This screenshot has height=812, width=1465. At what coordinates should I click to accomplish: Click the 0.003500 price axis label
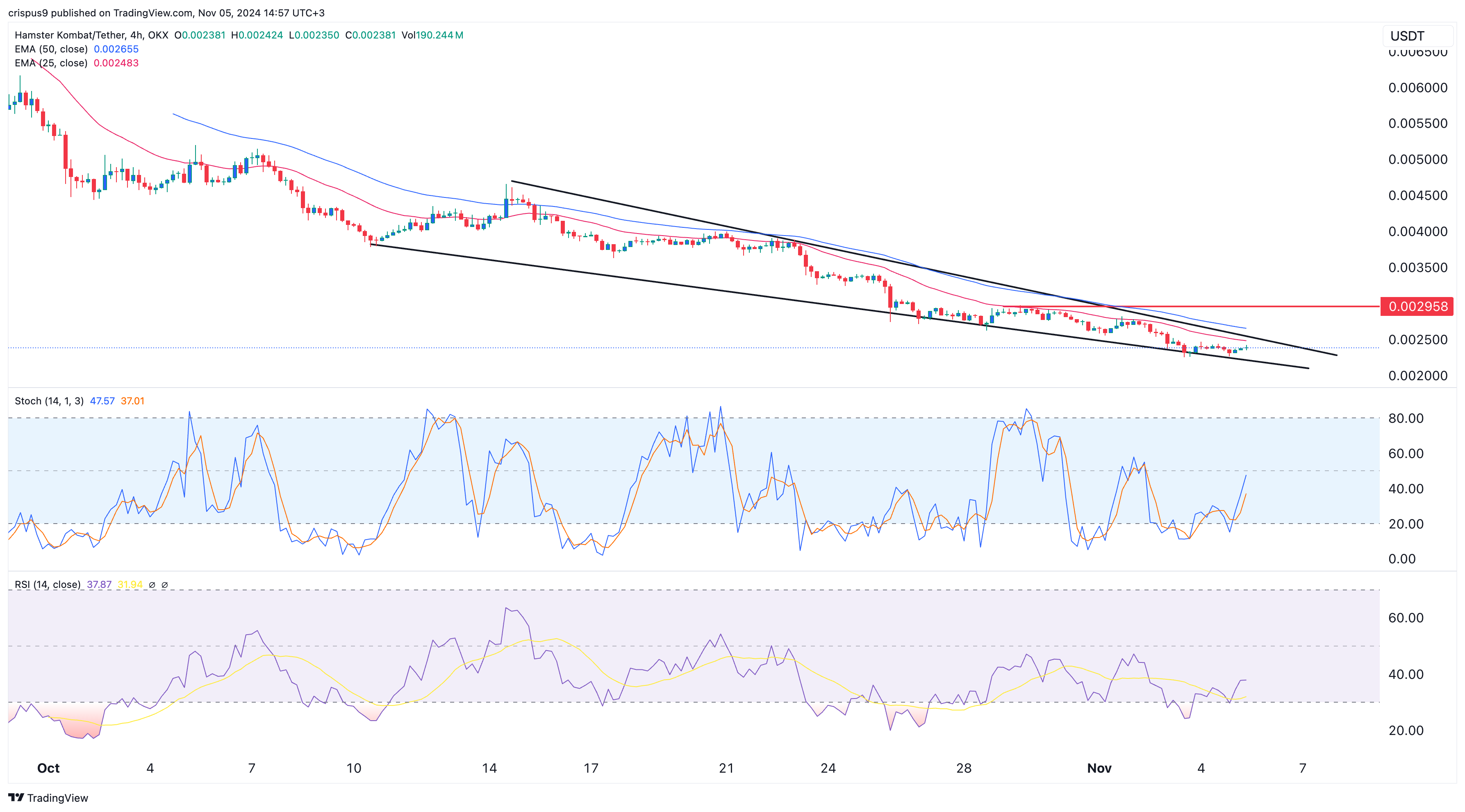(x=1418, y=268)
